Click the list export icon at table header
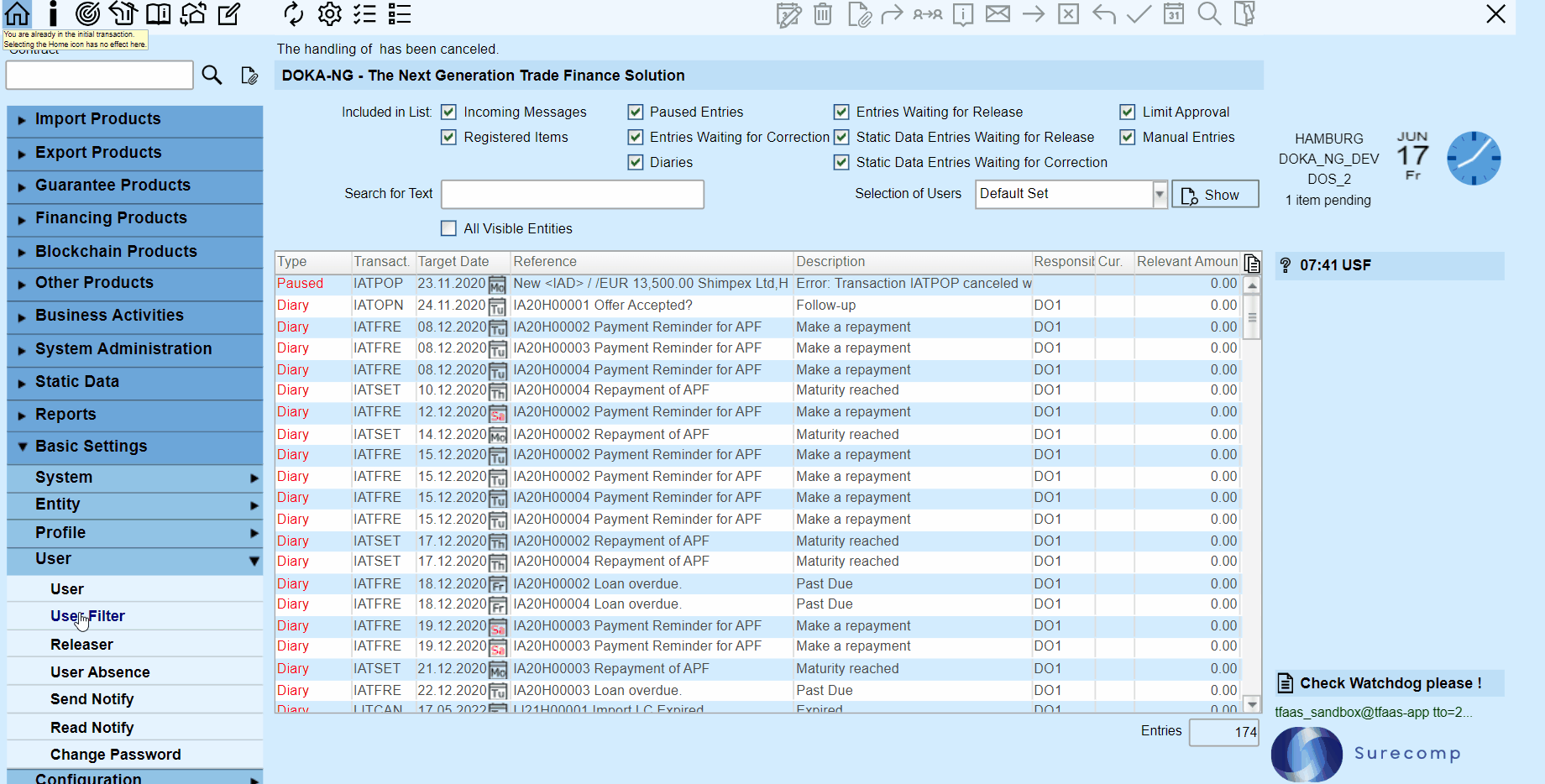Screen dimensions: 1545x784 1252,264
